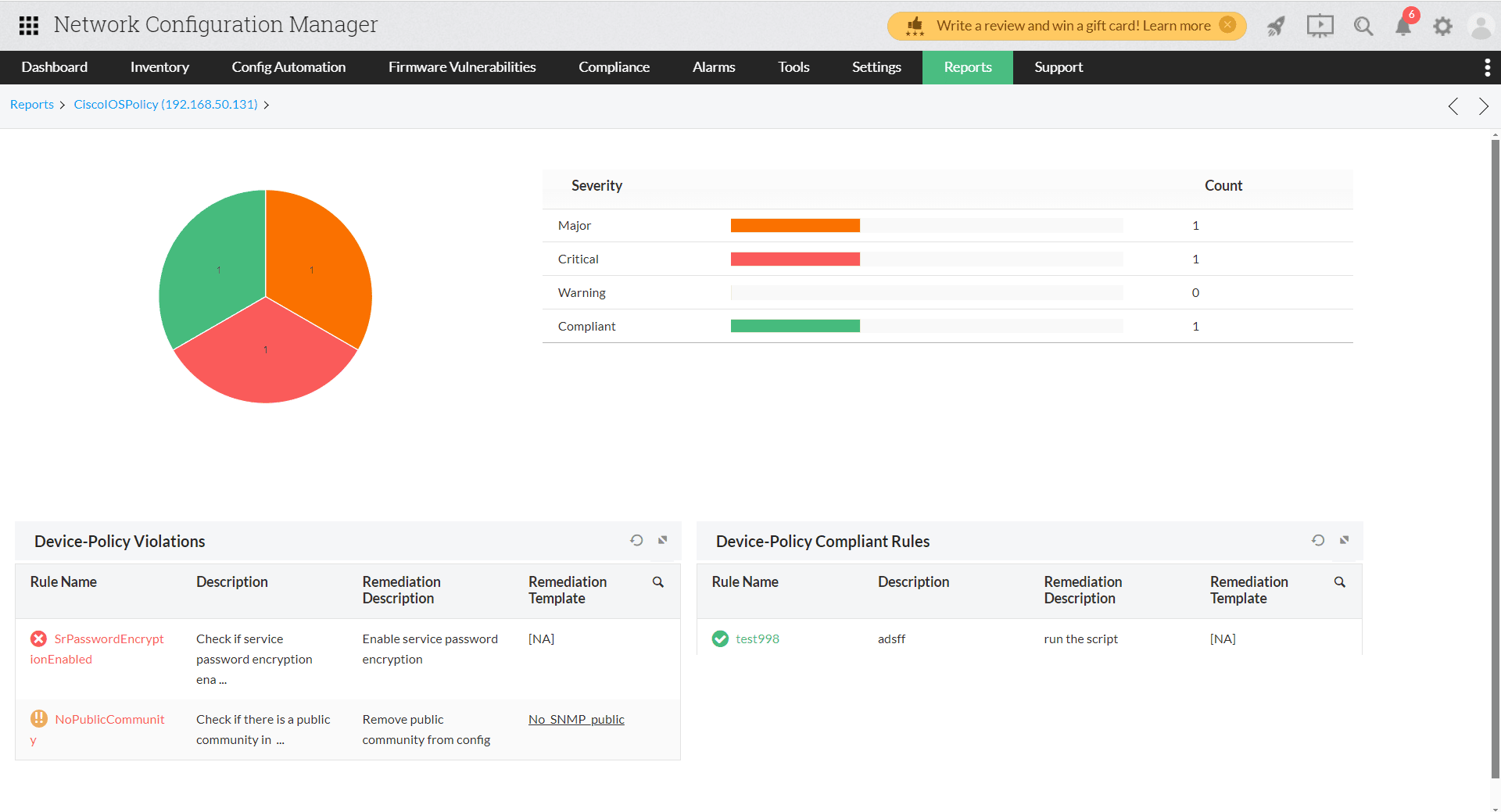Open the demo video presentation icon
The image size is (1501, 812).
1320,26
